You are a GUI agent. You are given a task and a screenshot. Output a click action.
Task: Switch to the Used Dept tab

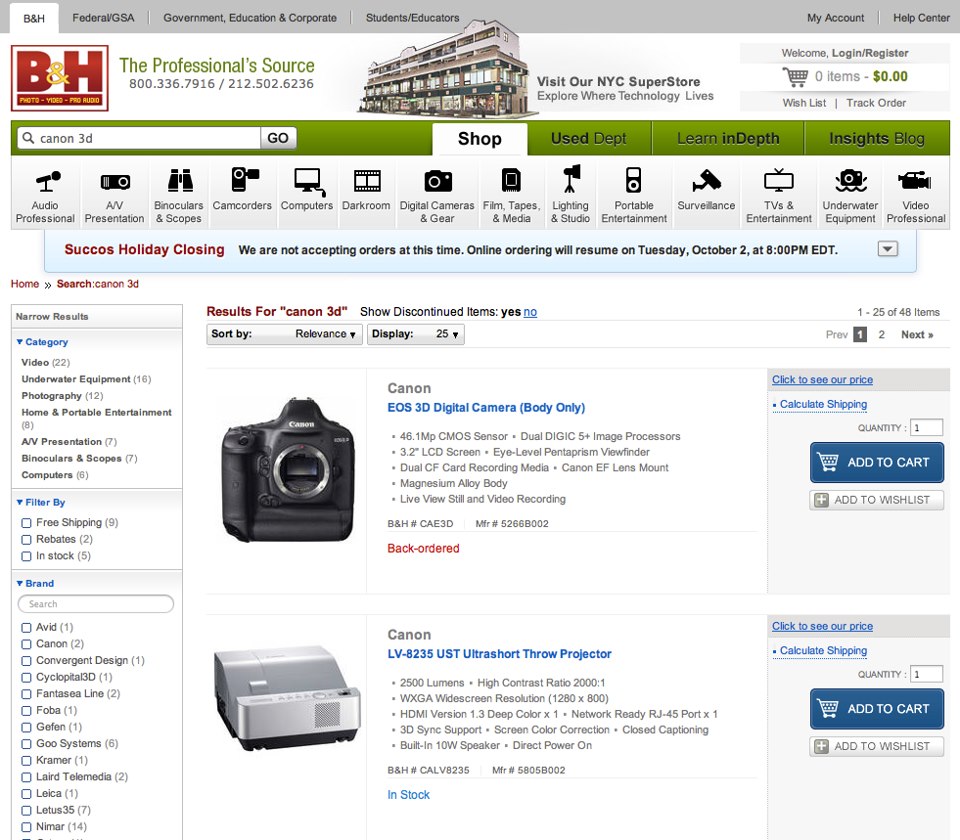tap(588, 139)
